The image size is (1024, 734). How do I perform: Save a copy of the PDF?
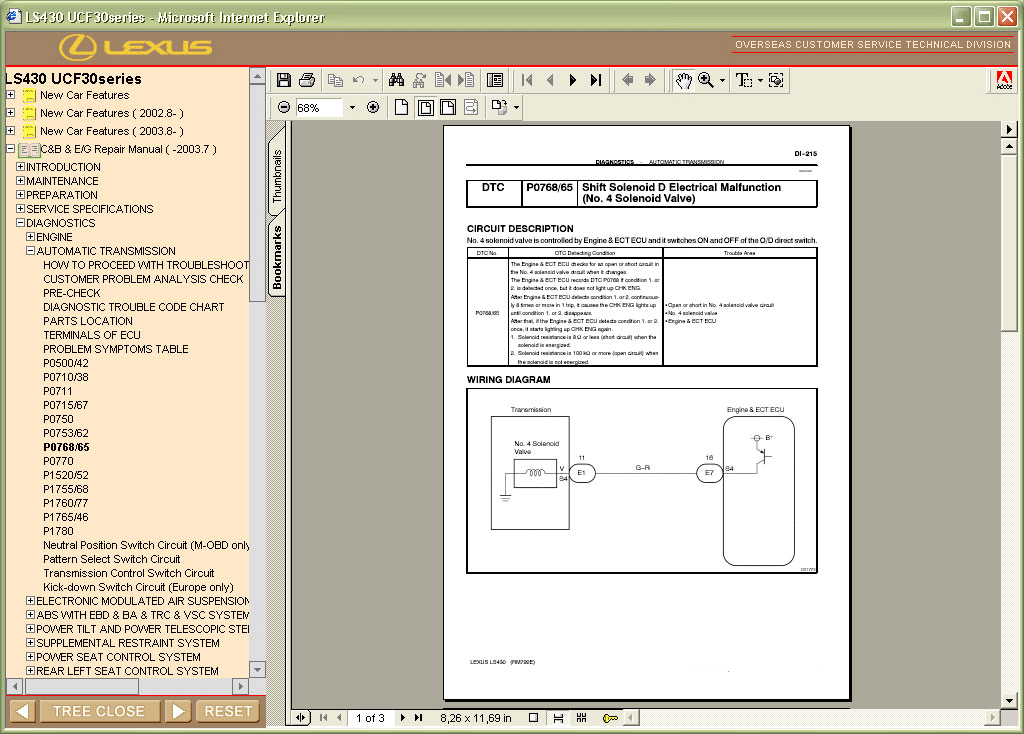pos(283,80)
